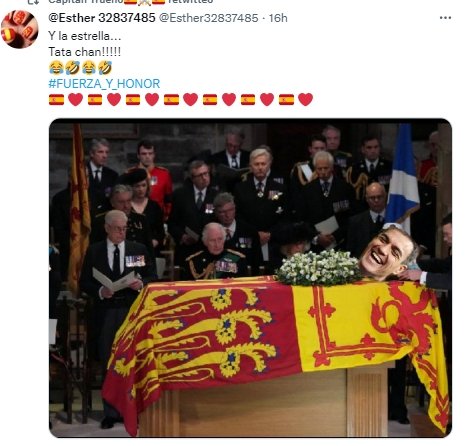Click the last red heart emoji in the row
Viewport: 466px width, 446px height.
(305, 99)
